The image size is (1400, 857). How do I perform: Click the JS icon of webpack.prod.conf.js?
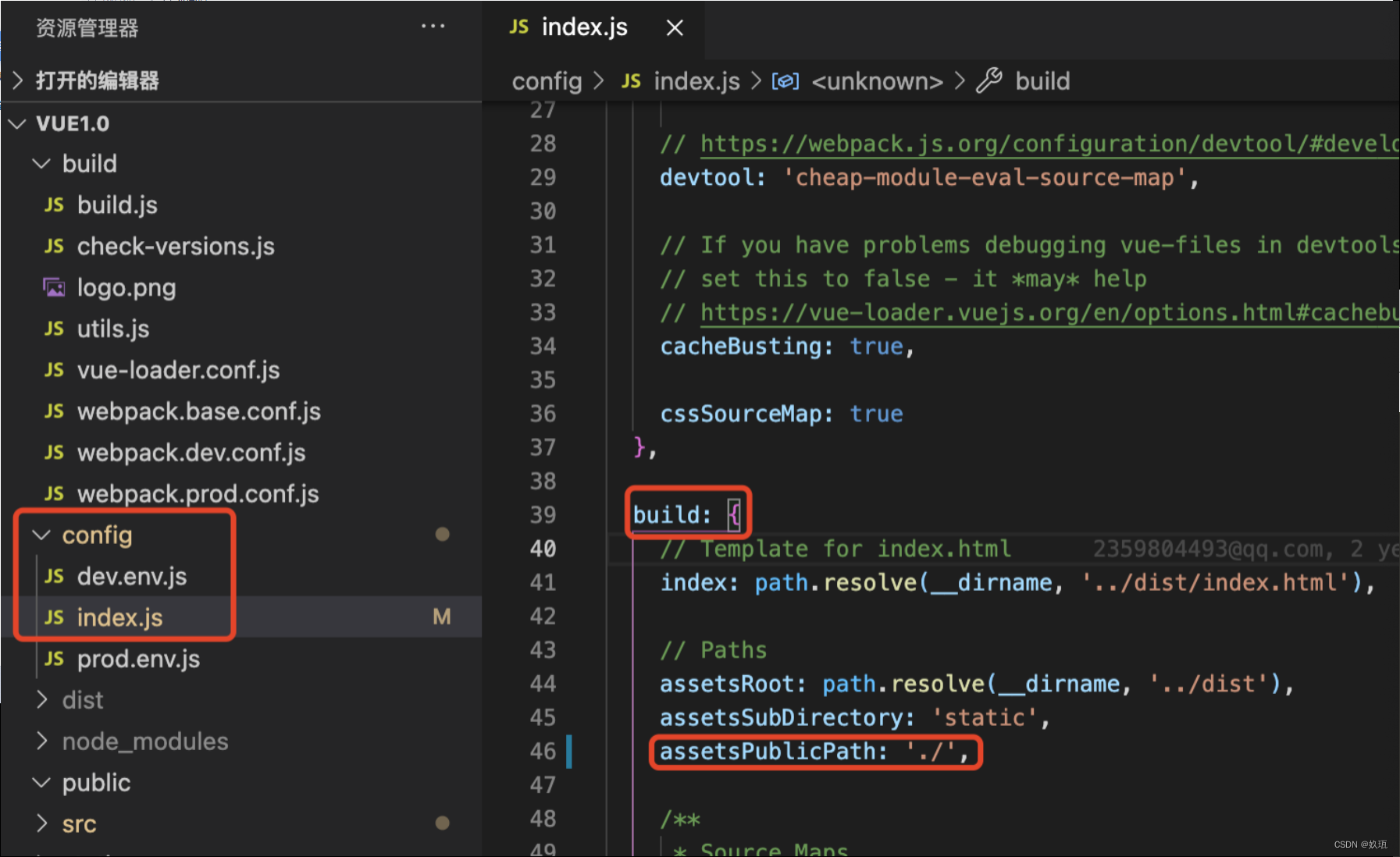54,495
